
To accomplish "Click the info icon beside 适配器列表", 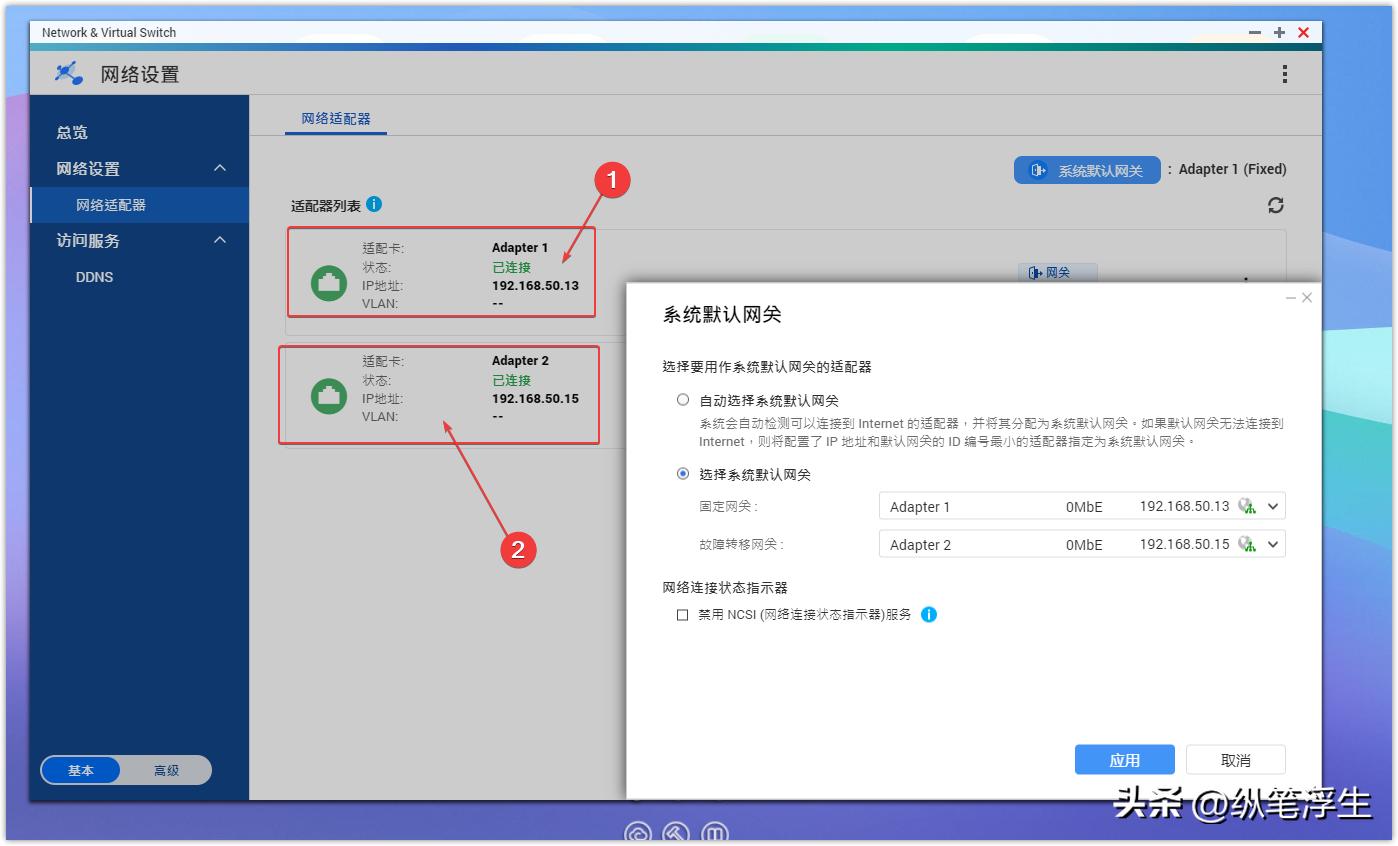I will [x=373, y=203].
